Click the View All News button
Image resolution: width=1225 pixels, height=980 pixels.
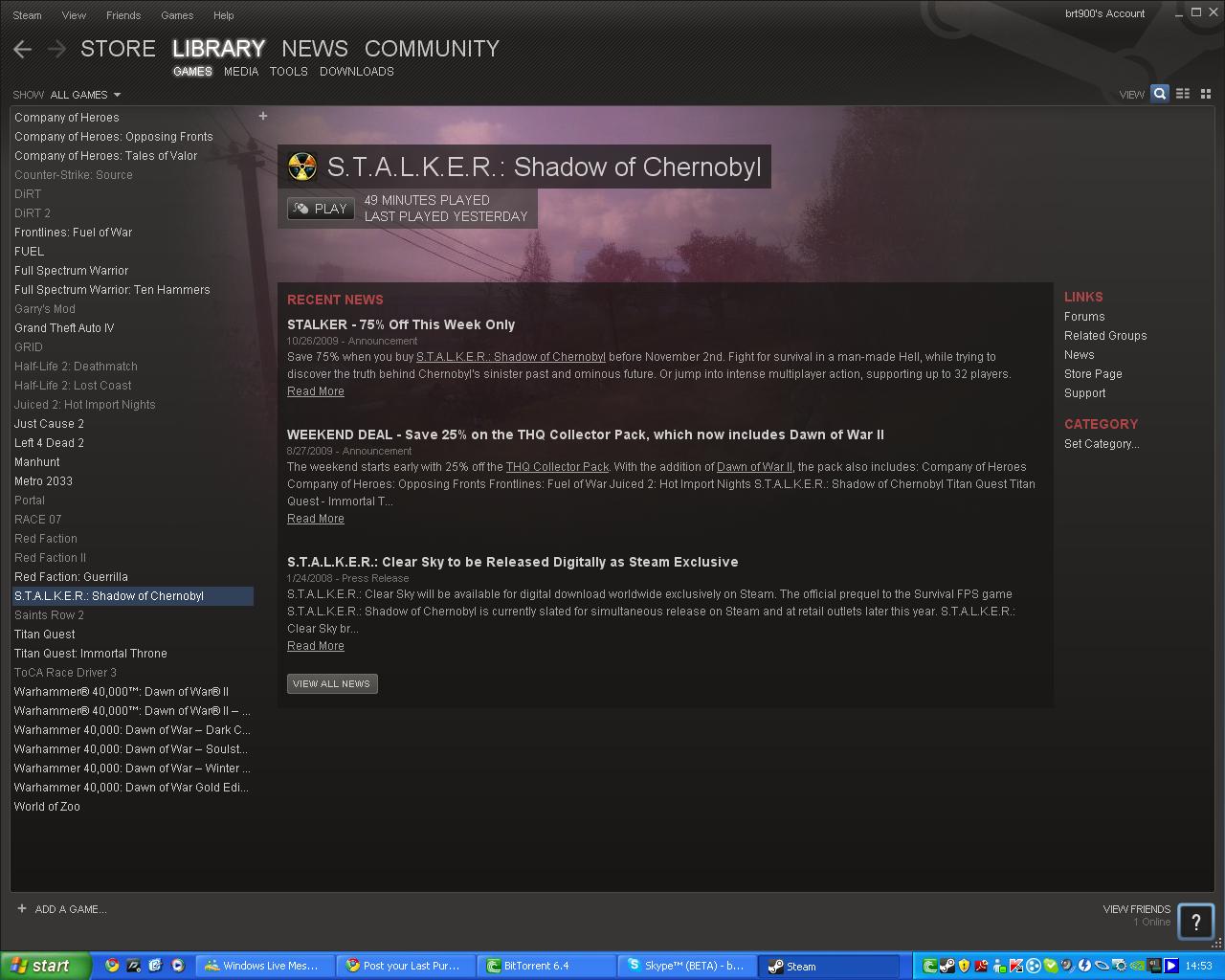pos(332,683)
